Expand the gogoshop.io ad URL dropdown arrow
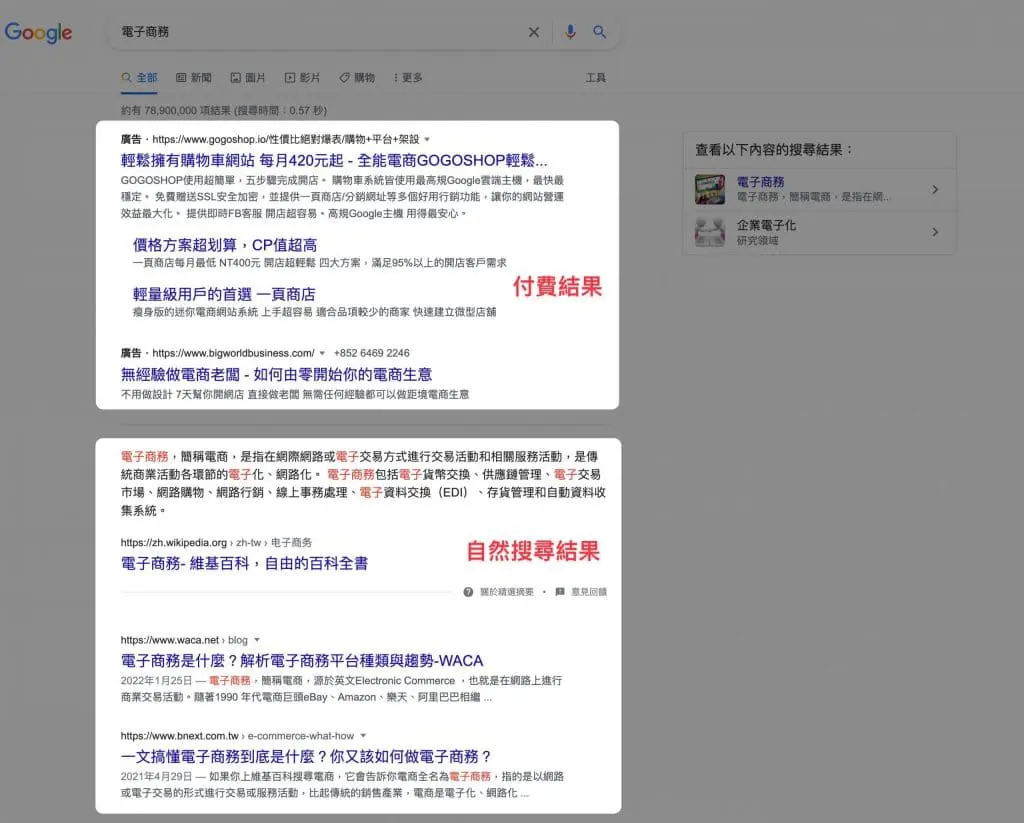Image resolution: width=1024 pixels, height=823 pixels. (x=427, y=139)
